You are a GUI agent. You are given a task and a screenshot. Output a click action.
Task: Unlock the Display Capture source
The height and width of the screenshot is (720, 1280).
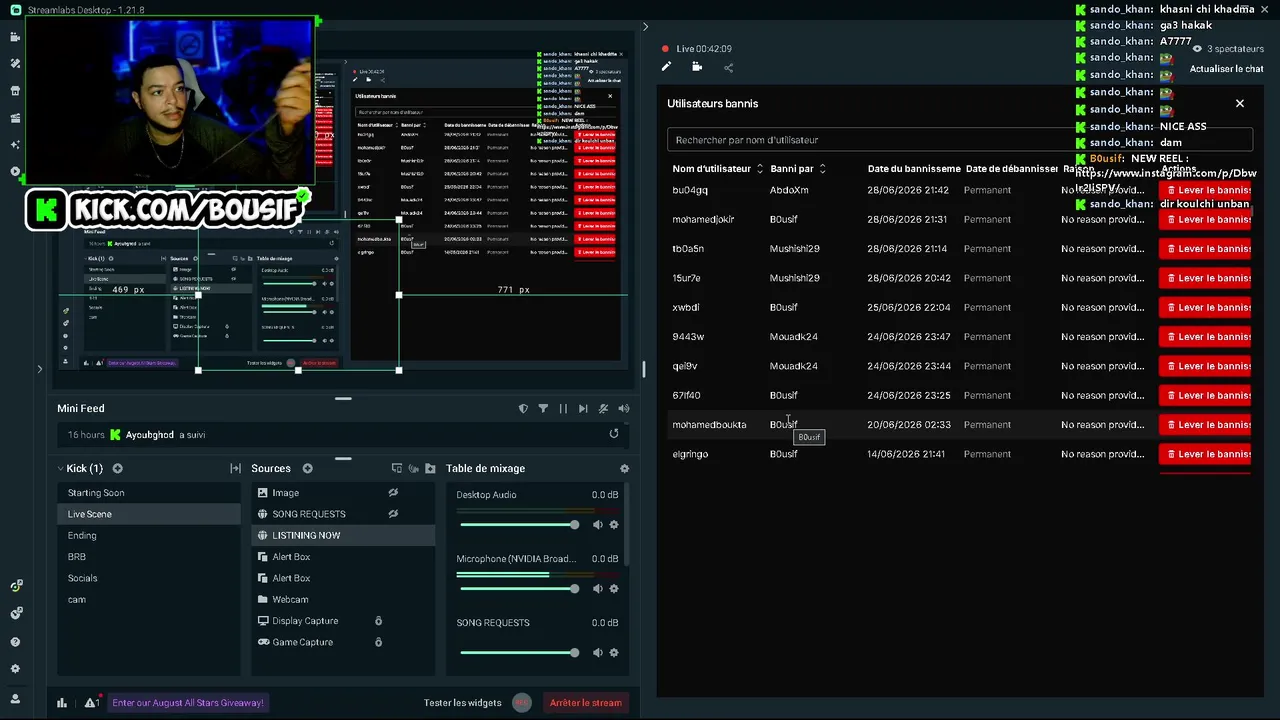point(378,621)
